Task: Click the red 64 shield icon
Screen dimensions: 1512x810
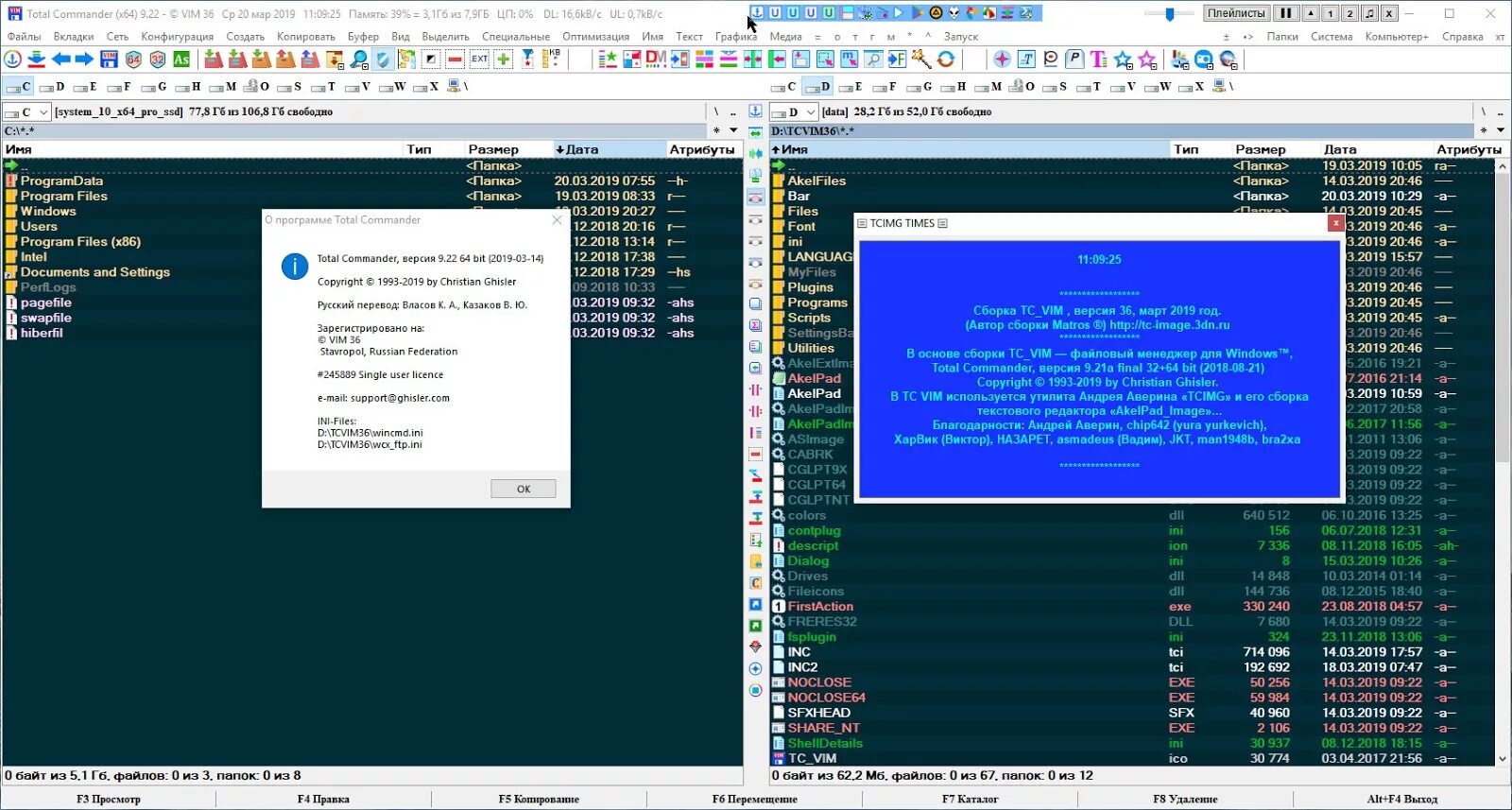Action: [133, 60]
